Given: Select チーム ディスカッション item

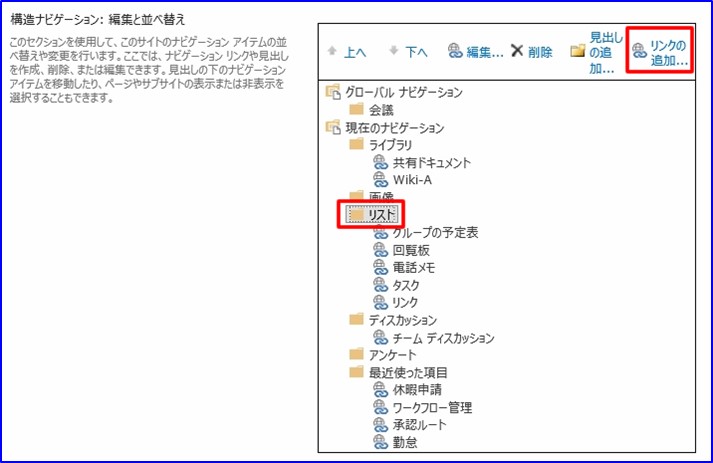Looking at the screenshot, I should 443,338.
